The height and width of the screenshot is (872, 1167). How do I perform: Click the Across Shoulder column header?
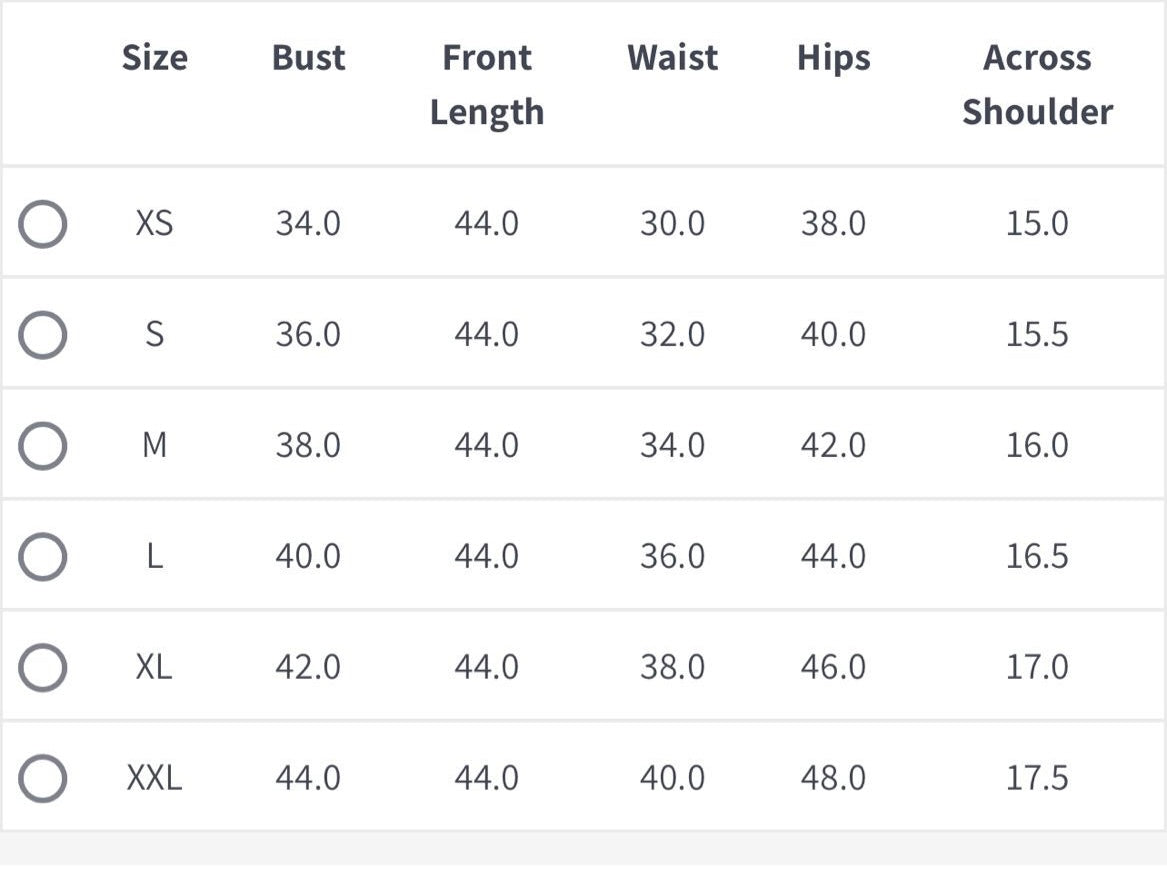tap(1037, 85)
